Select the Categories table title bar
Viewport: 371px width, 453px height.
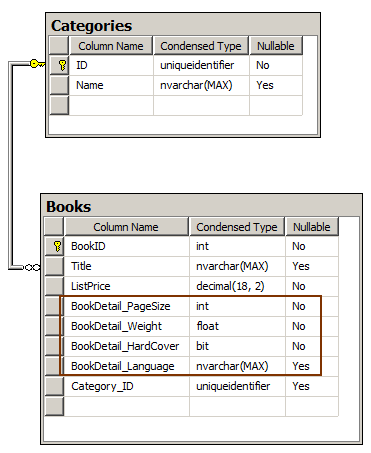pos(183,25)
